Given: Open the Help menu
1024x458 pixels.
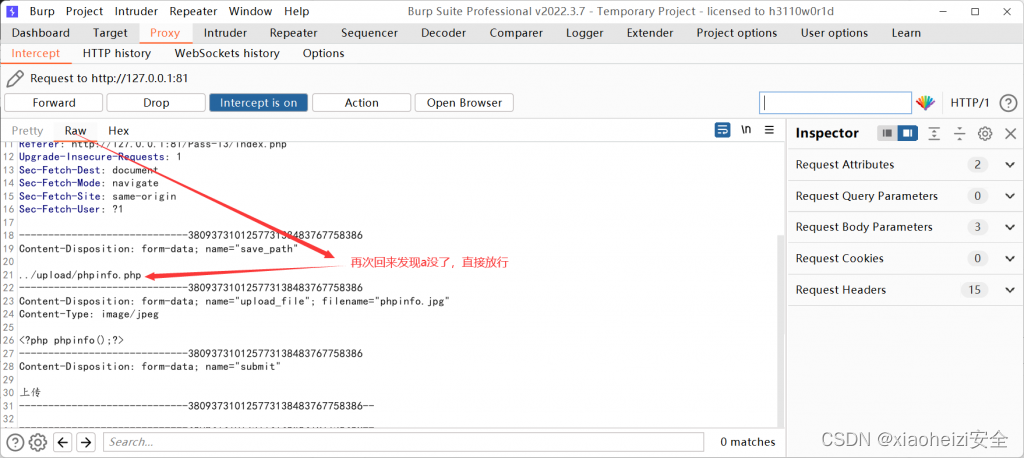Looking at the screenshot, I should tap(296, 11).
